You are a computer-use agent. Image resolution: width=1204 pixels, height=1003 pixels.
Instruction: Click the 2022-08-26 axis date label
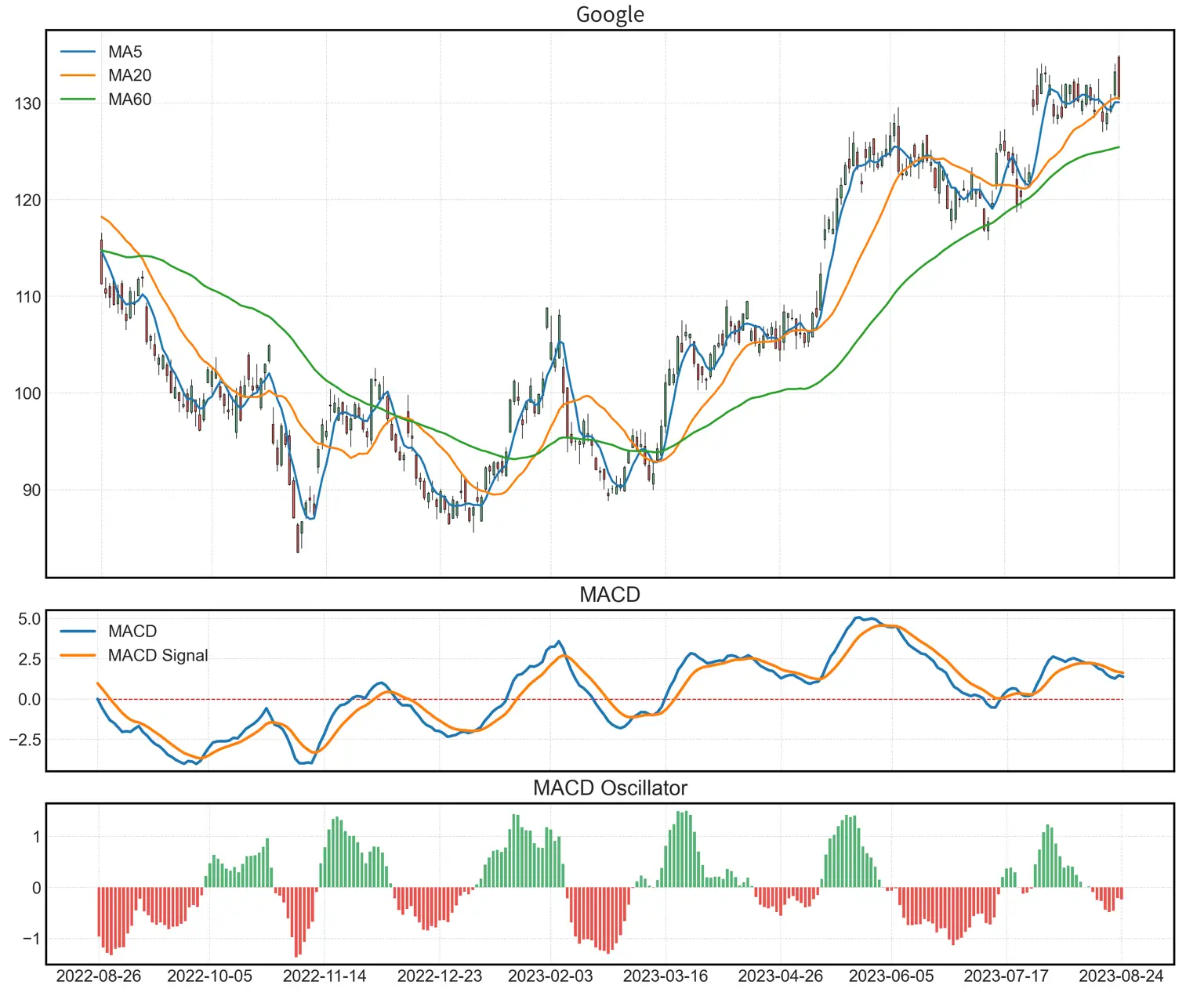[98, 977]
